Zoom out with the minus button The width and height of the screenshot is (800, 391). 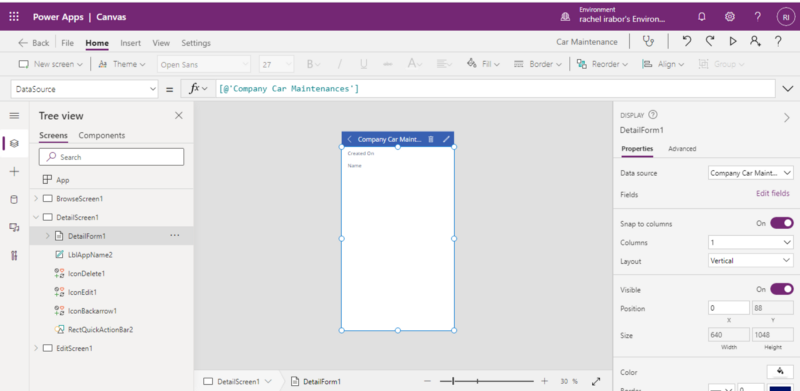click(428, 381)
